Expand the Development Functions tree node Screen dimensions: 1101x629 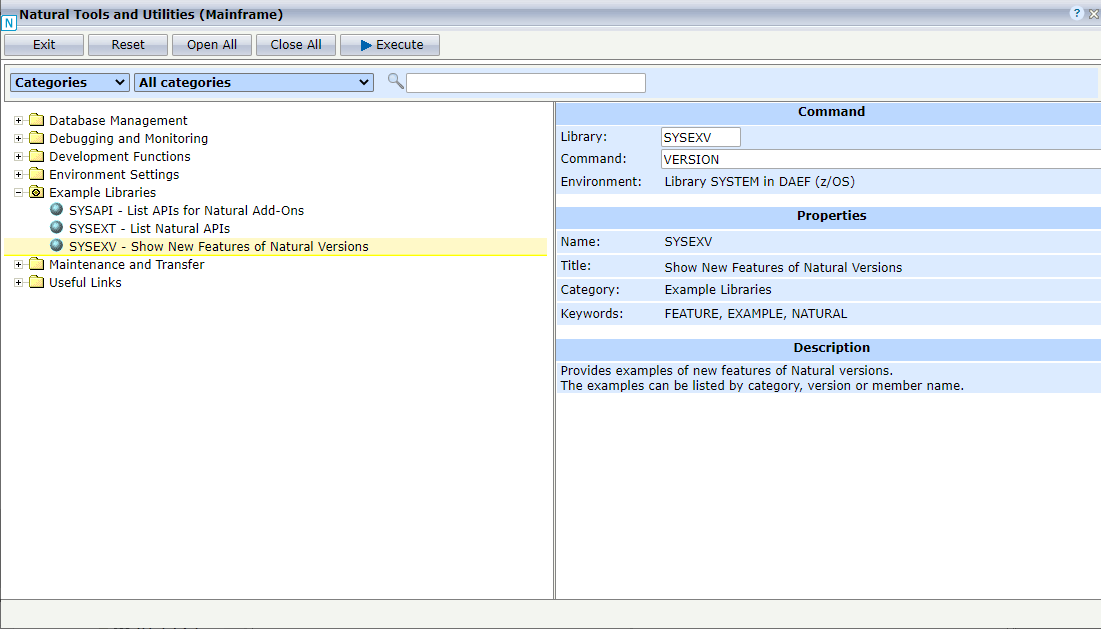(17, 156)
